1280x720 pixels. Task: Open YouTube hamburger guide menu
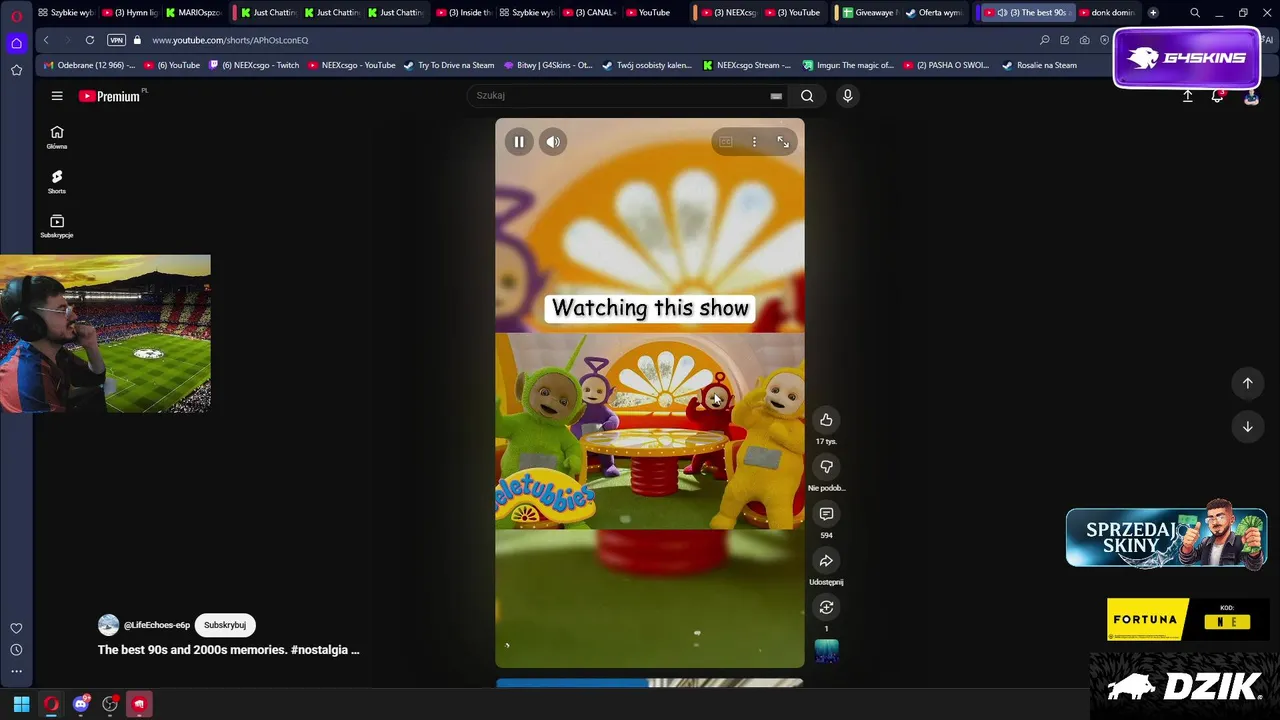(x=57, y=96)
